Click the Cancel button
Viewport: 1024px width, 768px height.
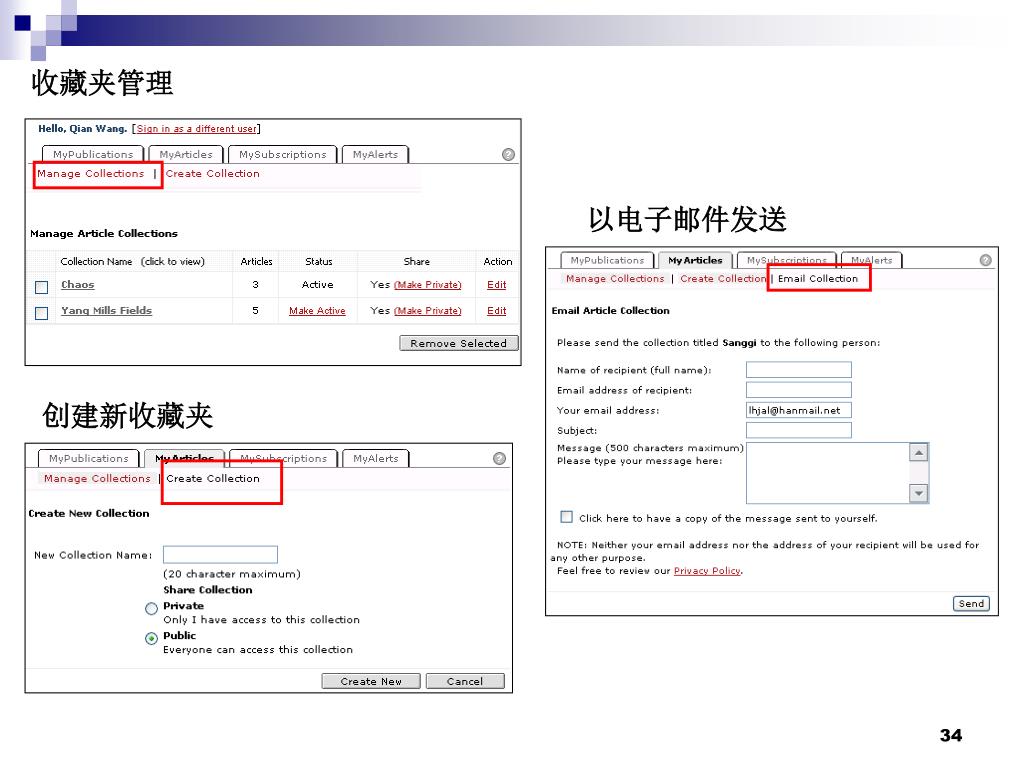pos(465,681)
